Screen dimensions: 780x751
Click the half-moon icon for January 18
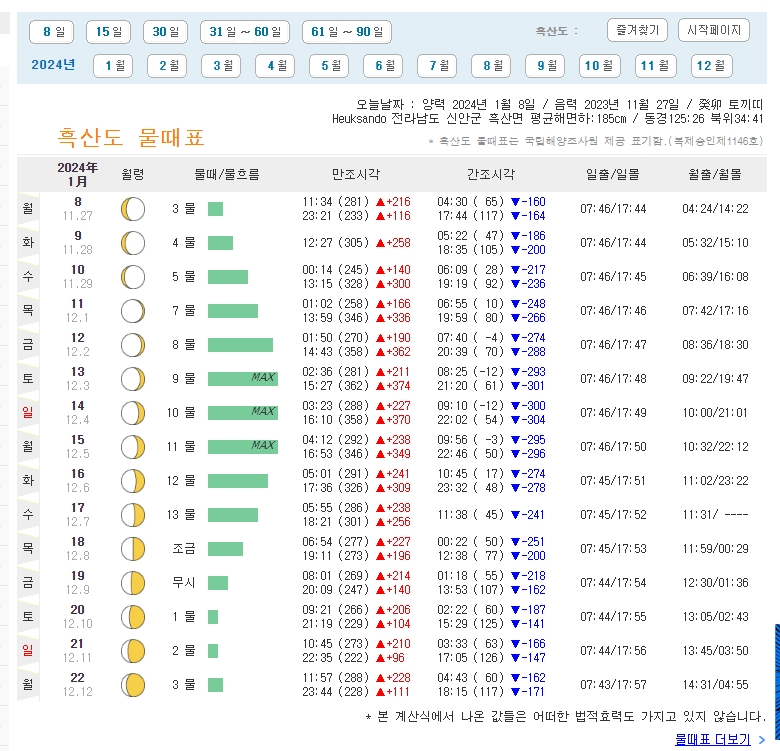tap(133, 549)
